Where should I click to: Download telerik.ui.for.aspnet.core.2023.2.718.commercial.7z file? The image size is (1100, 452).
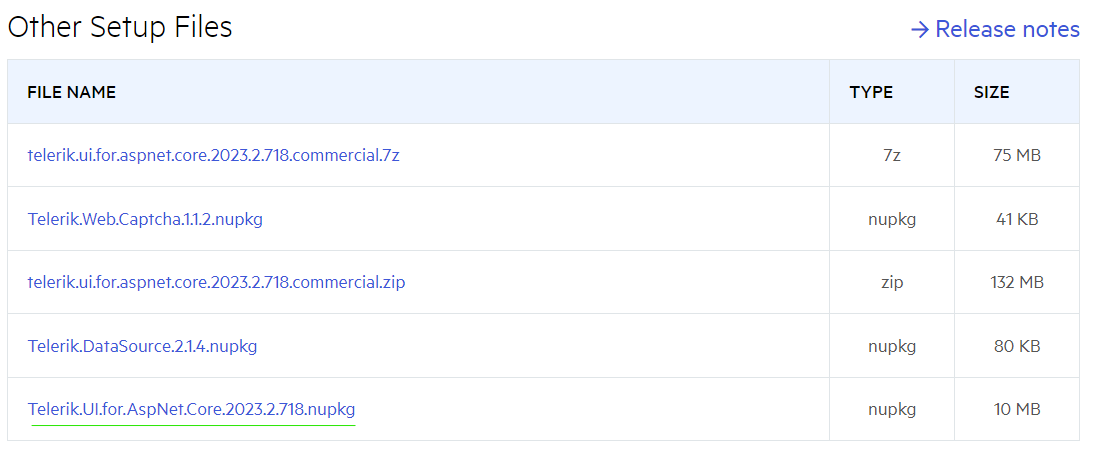213,155
